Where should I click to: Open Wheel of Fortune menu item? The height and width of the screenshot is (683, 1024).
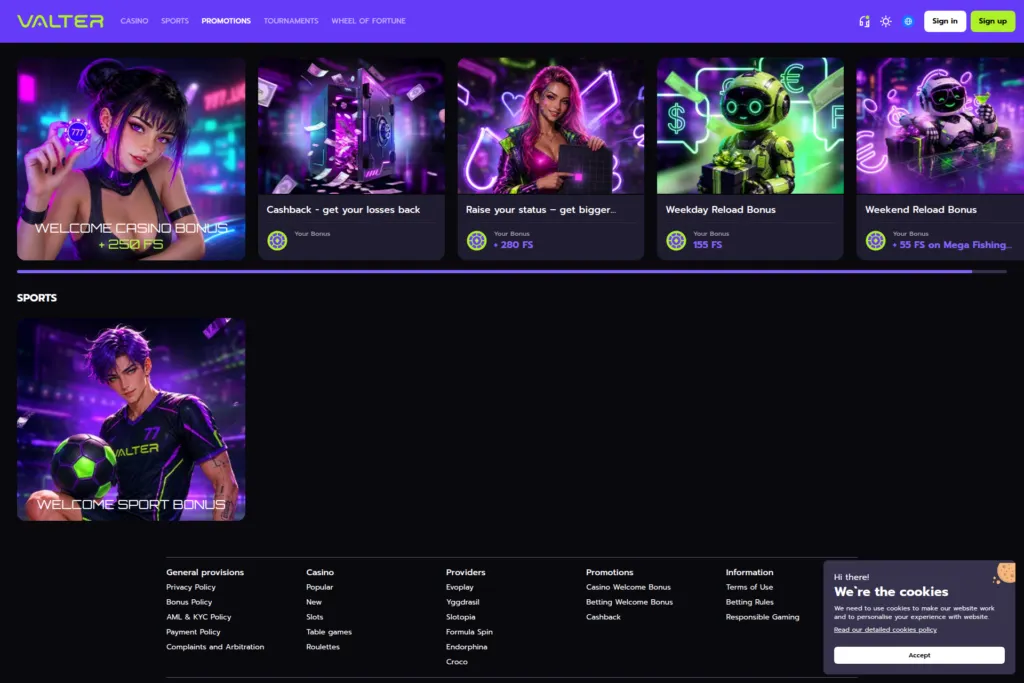(368, 21)
